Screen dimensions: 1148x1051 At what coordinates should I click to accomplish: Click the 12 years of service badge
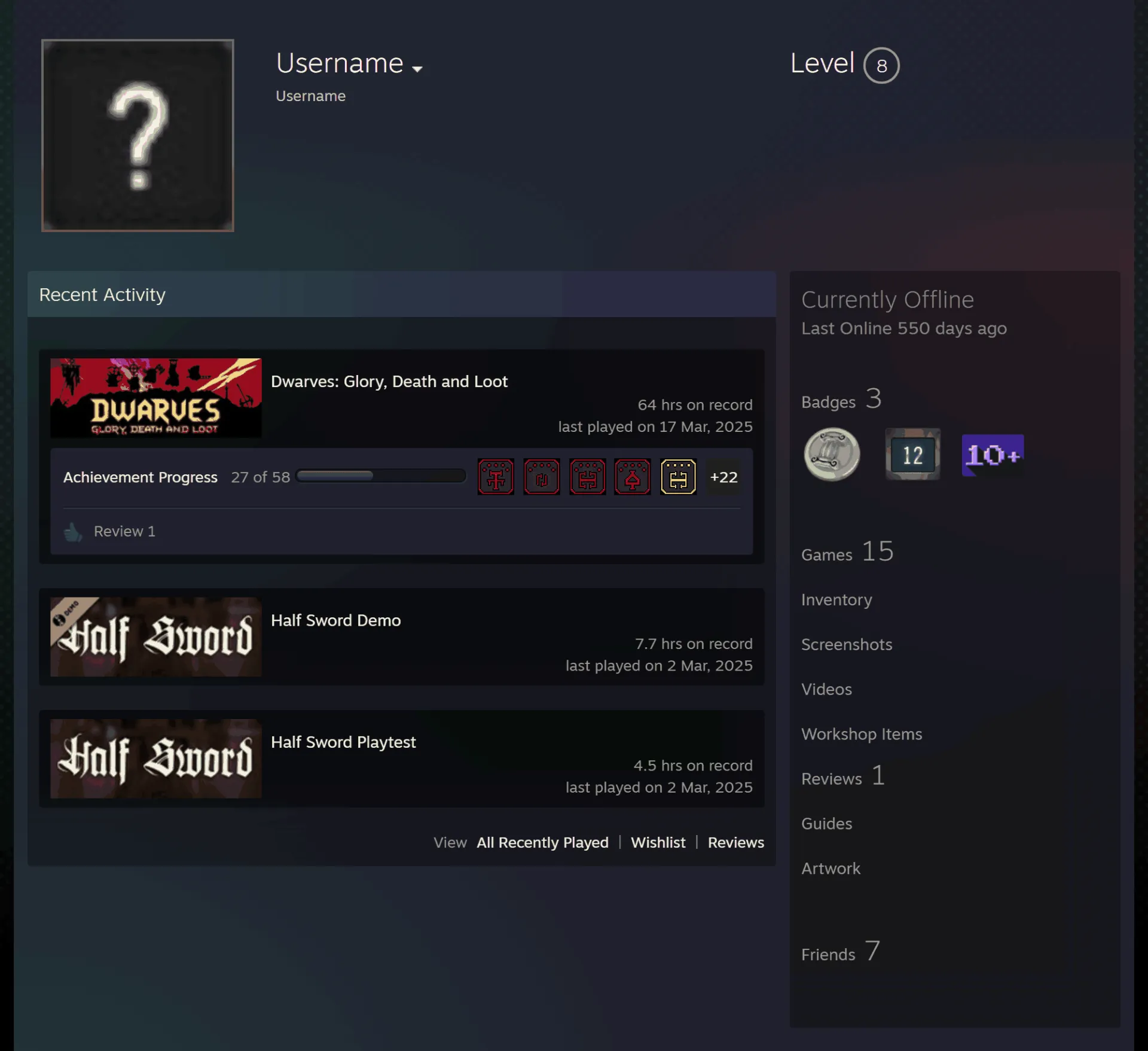(912, 454)
